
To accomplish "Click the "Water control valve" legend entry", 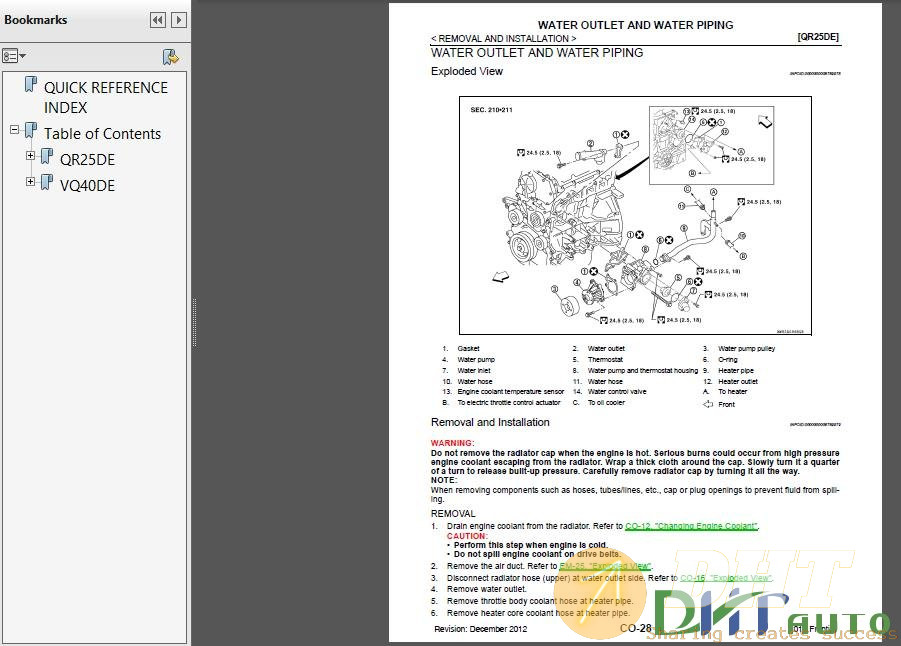I will (x=617, y=391).
